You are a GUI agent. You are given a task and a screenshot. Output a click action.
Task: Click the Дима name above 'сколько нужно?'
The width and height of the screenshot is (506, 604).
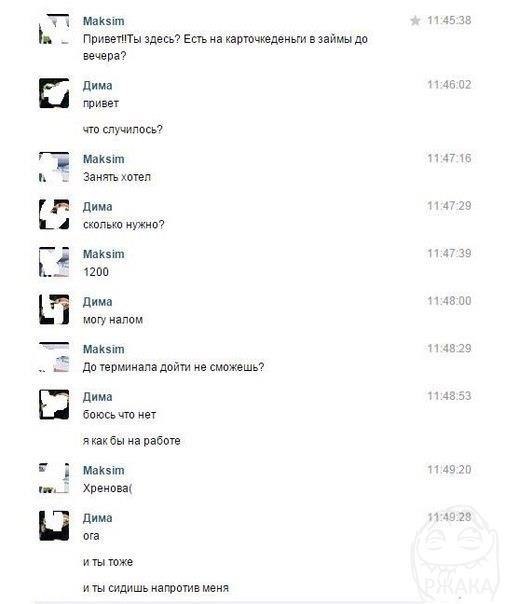[x=98, y=207]
